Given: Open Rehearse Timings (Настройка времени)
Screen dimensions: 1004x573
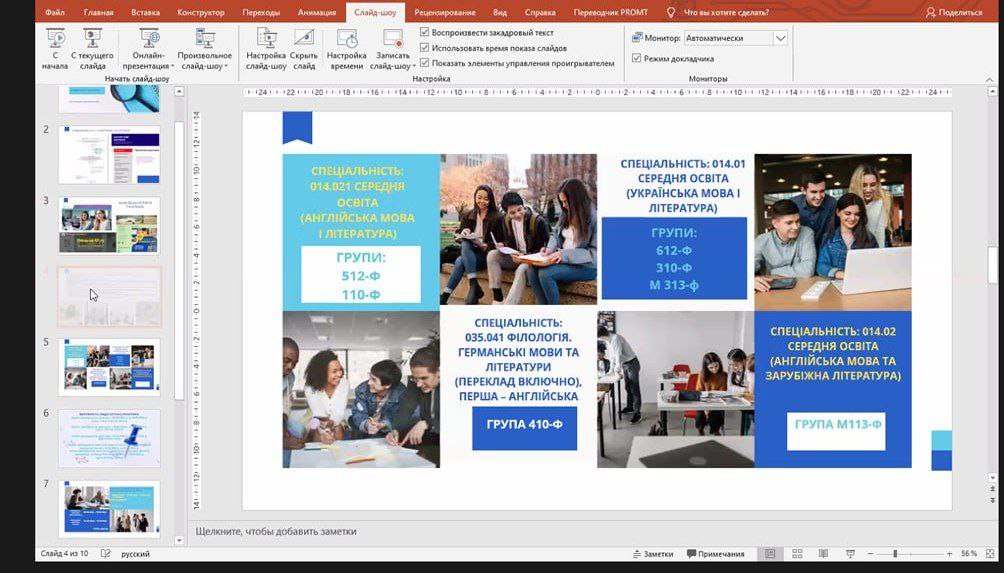Looking at the screenshot, I should click(346, 47).
